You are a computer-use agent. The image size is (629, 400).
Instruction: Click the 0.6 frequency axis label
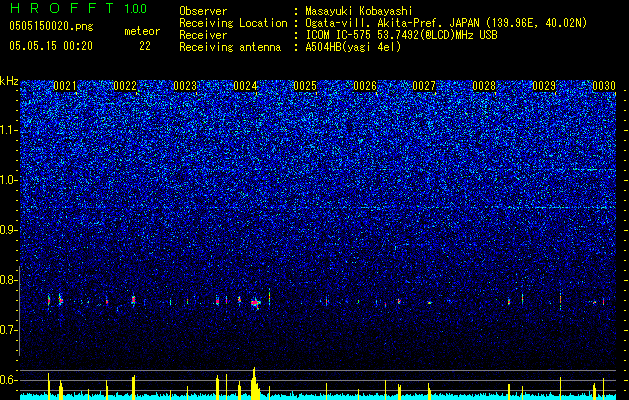[9, 380]
